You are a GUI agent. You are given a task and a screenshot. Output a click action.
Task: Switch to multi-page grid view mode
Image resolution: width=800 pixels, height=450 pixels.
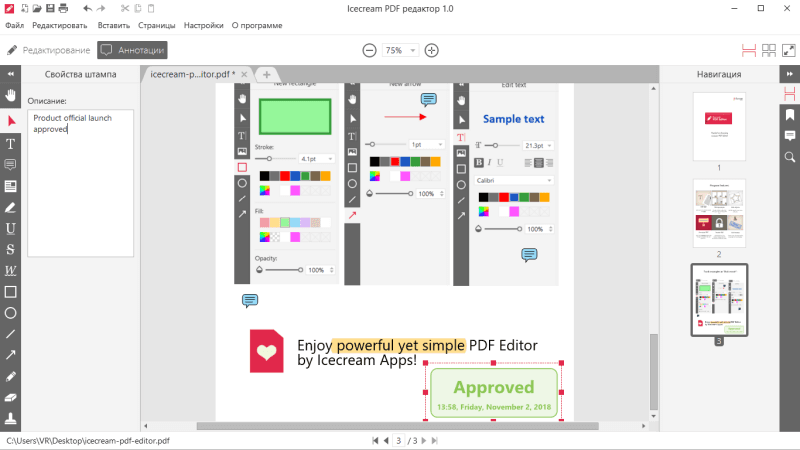click(x=769, y=50)
